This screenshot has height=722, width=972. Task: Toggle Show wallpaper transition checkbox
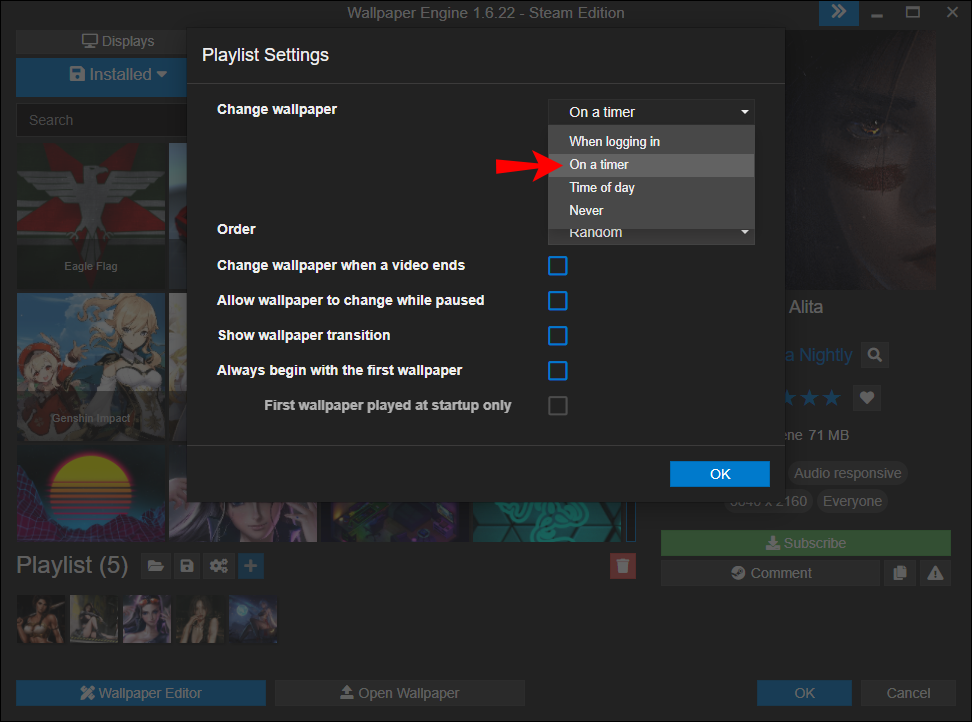click(557, 336)
